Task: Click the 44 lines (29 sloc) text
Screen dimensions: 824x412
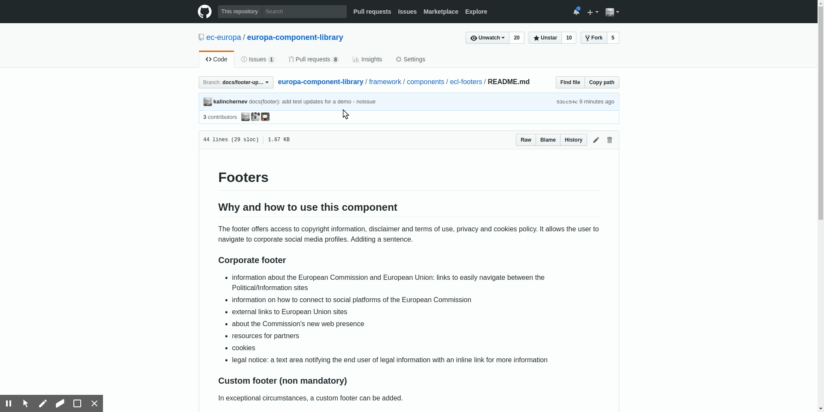Action: (x=231, y=140)
